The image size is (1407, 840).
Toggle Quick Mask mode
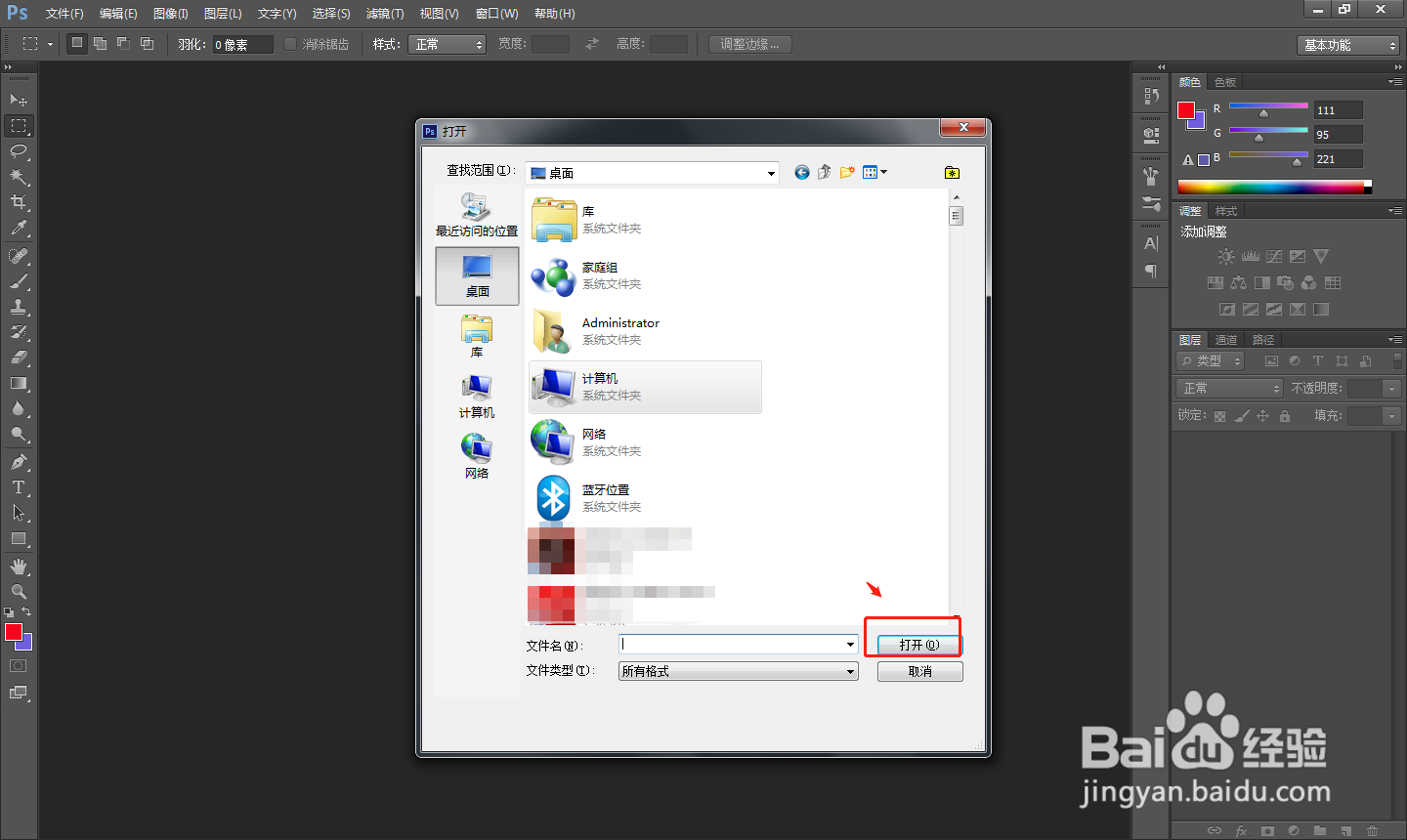19,666
